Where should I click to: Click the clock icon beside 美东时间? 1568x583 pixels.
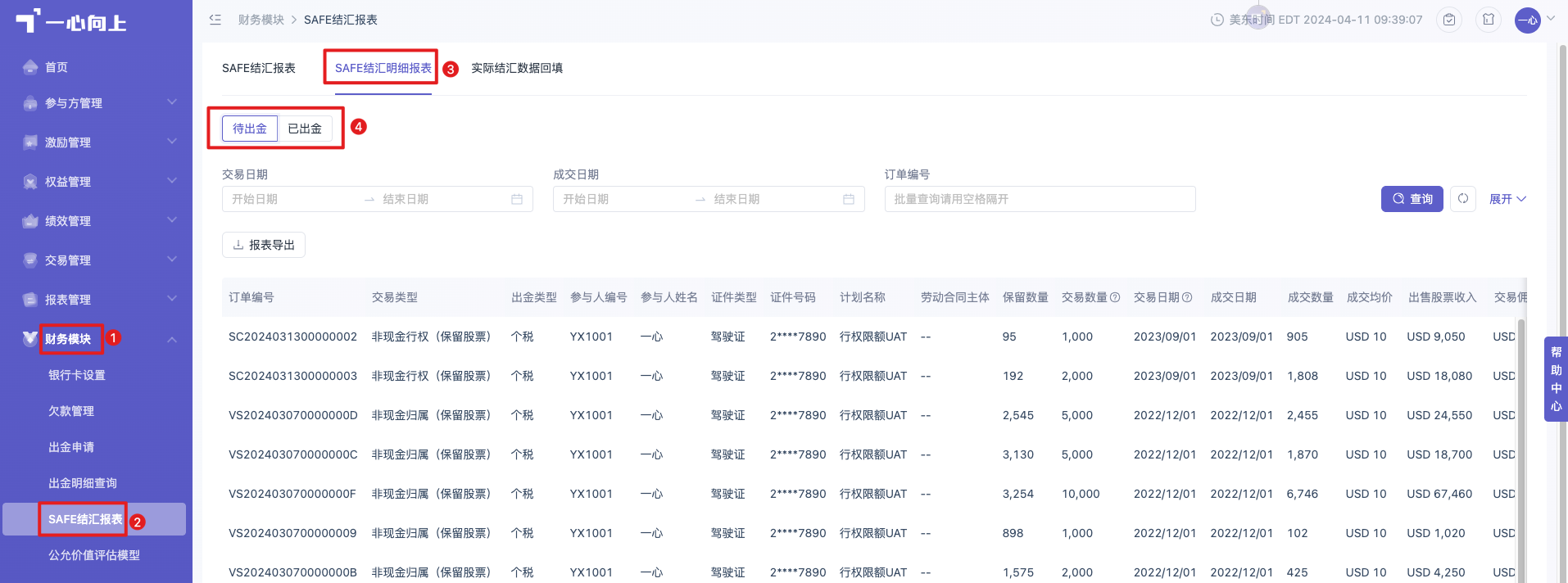click(x=1217, y=20)
